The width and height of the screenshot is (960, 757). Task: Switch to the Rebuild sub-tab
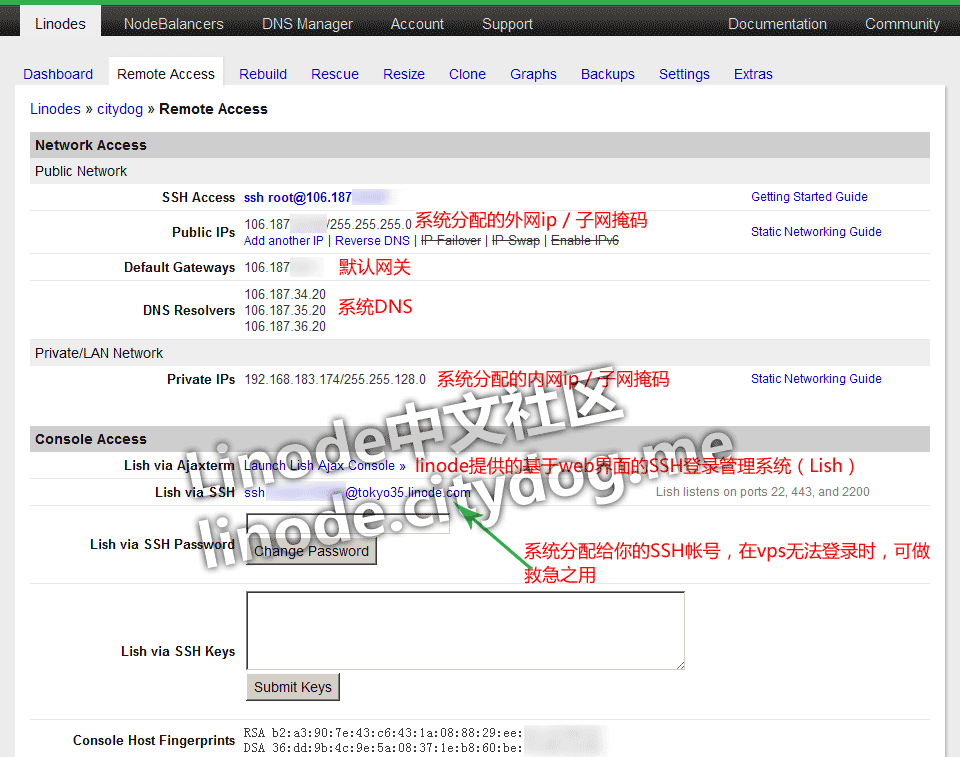click(263, 74)
